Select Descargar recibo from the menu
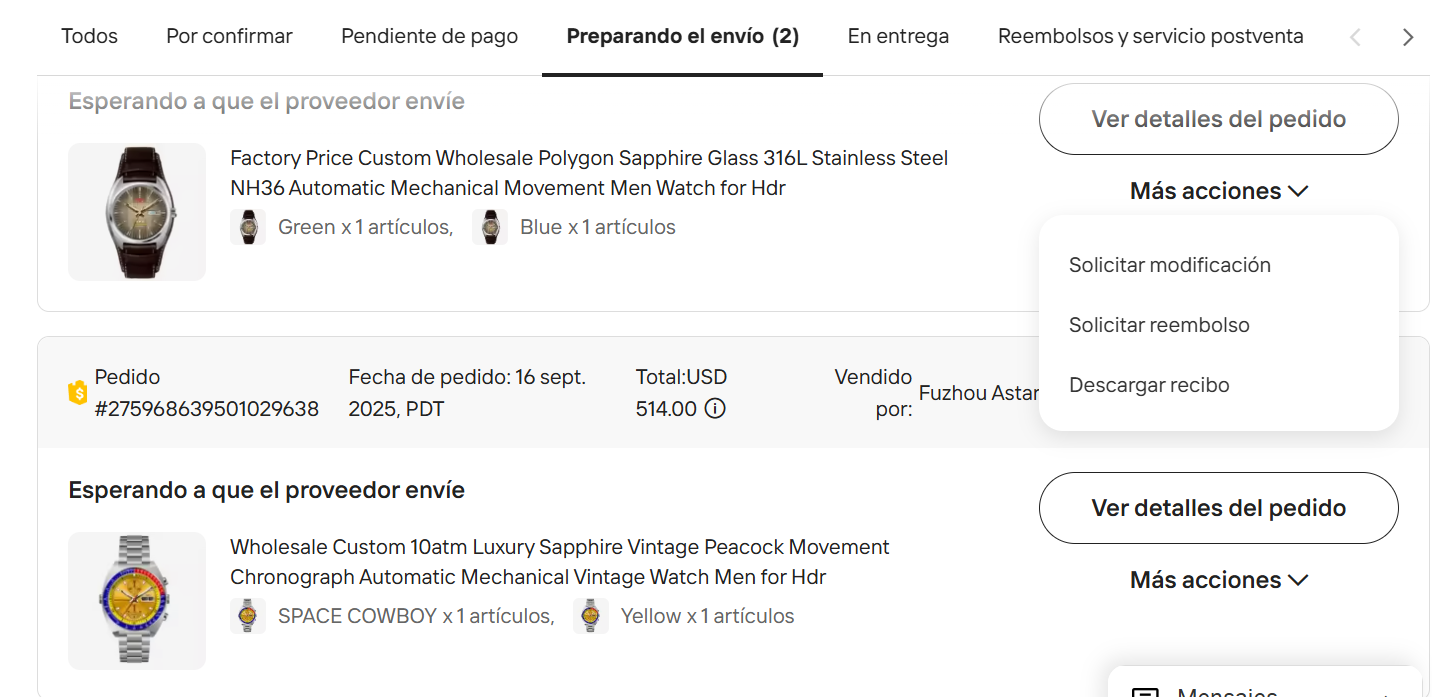The height and width of the screenshot is (697, 1432). (x=1149, y=385)
